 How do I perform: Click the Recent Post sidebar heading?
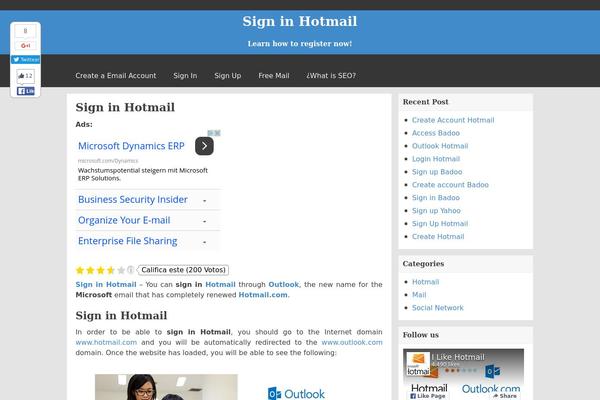(426, 102)
